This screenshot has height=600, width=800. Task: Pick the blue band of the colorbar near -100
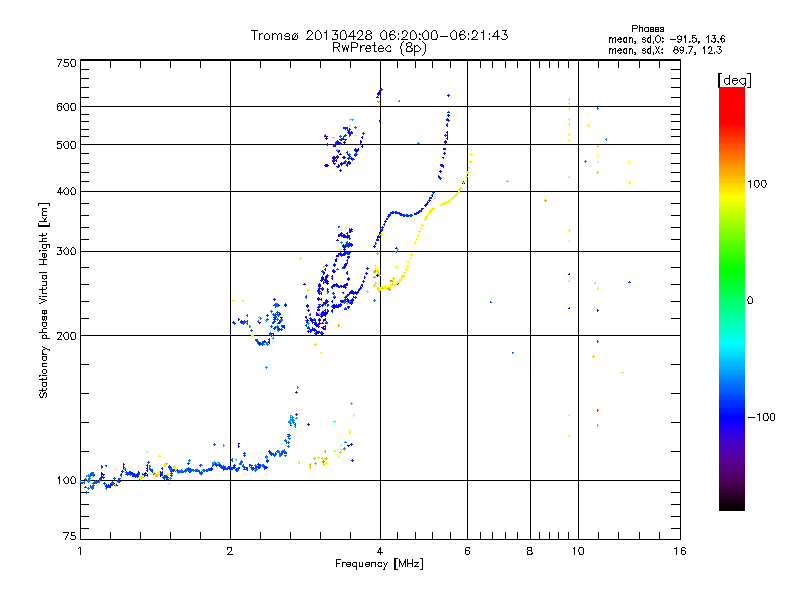click(x=732, y=416)
